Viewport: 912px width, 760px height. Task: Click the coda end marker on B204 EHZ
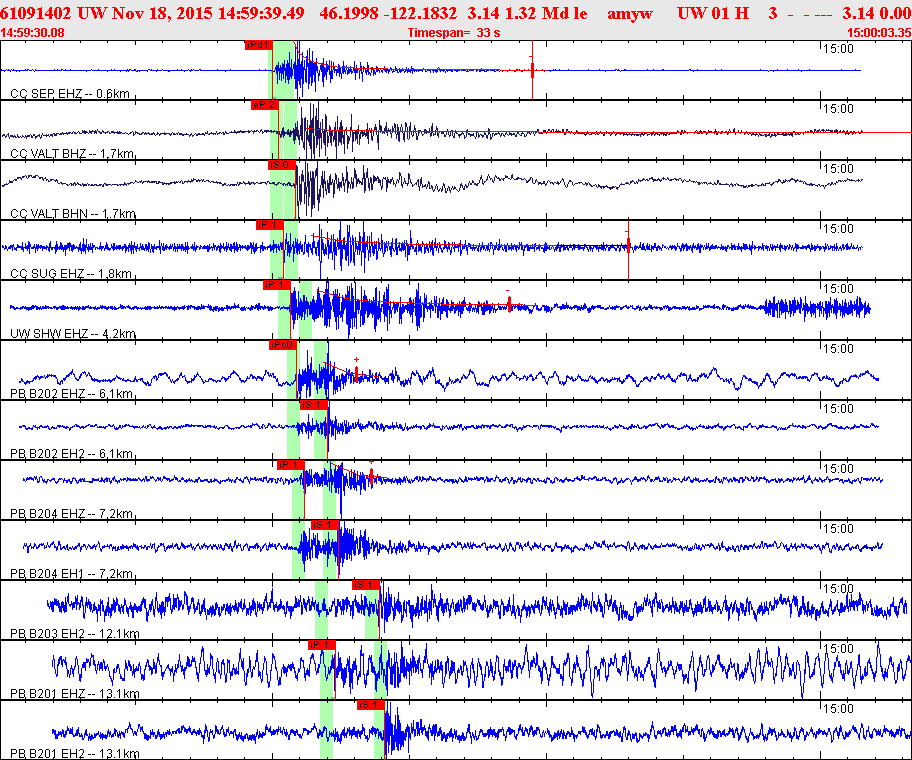(x=371, y=475)
